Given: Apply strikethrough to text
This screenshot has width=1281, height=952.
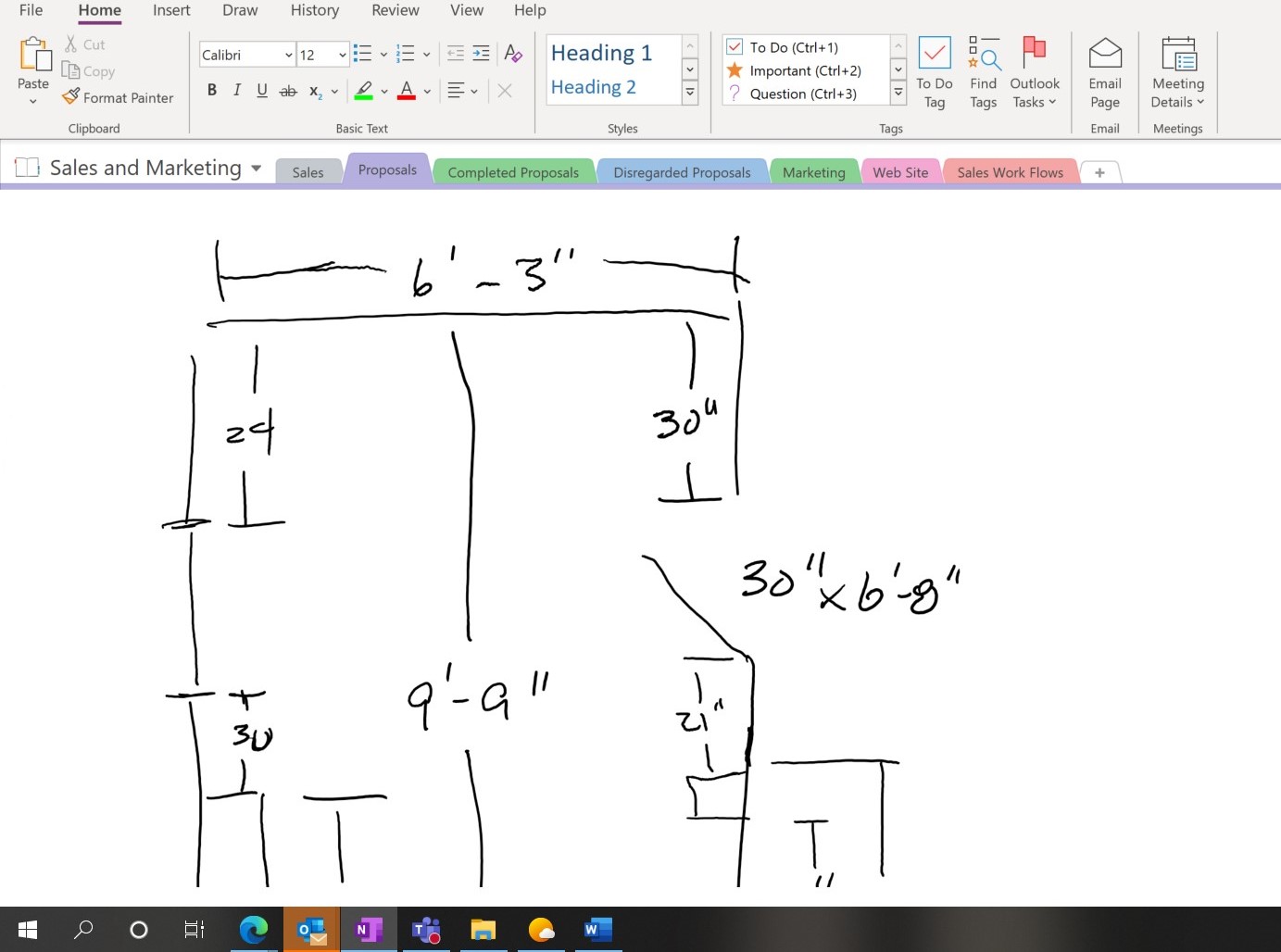Looking at the screenshot, I should coord(288,90).
